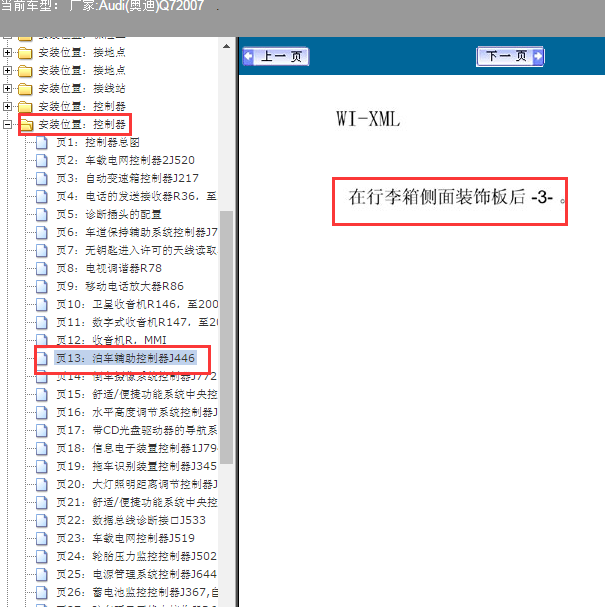Click the document icon for 页10 卫星收音机R146
Image resolution: width=605 pixels, height=607 pixels.
tap(42, 304)
